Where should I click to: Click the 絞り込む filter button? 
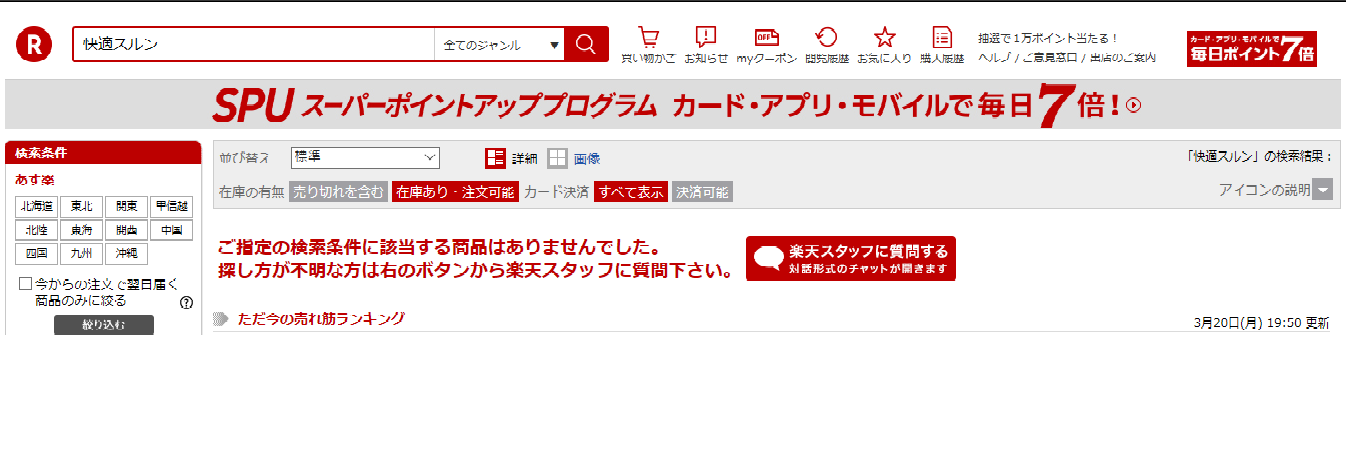point(104,325)
